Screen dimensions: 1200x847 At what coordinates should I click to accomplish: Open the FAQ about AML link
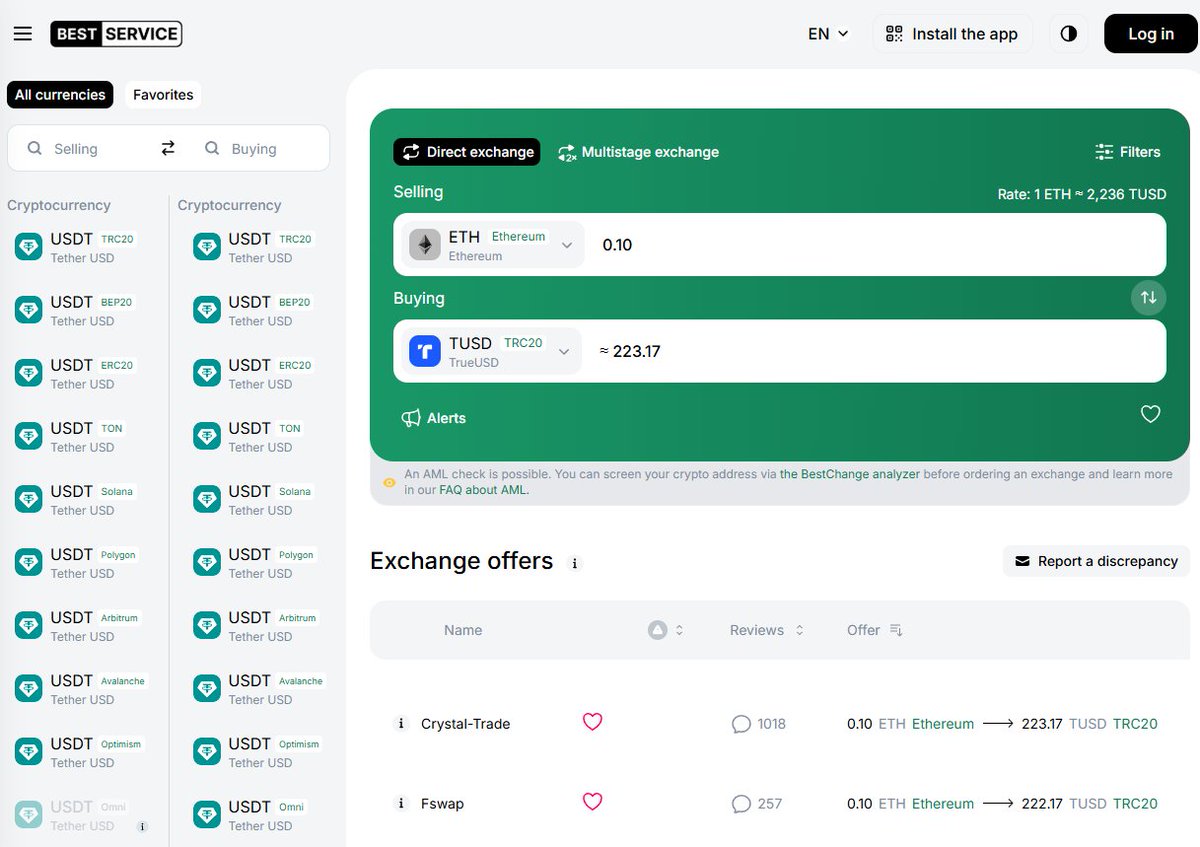pos(484,490)
